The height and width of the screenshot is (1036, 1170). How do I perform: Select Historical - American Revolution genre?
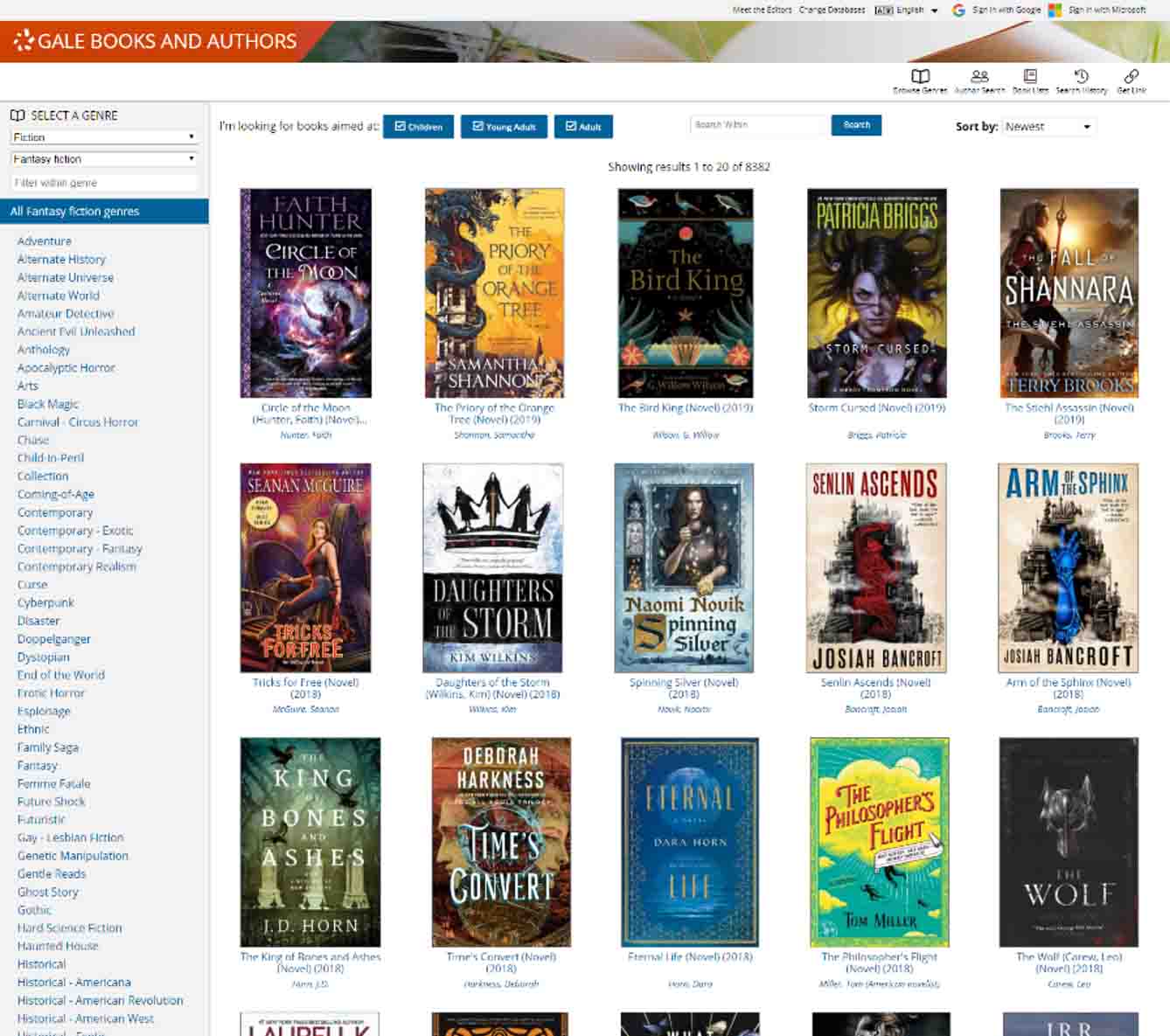[x=101, y=1000]
